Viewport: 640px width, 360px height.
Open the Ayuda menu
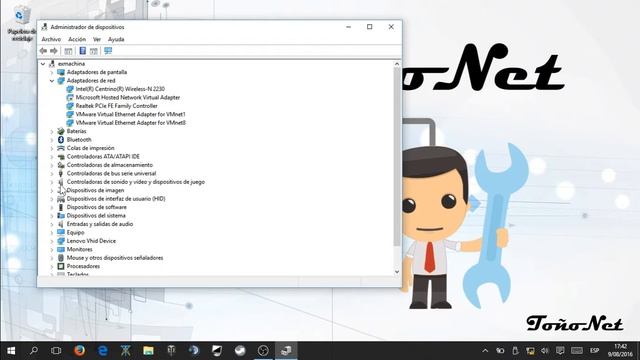click(116, 40)
